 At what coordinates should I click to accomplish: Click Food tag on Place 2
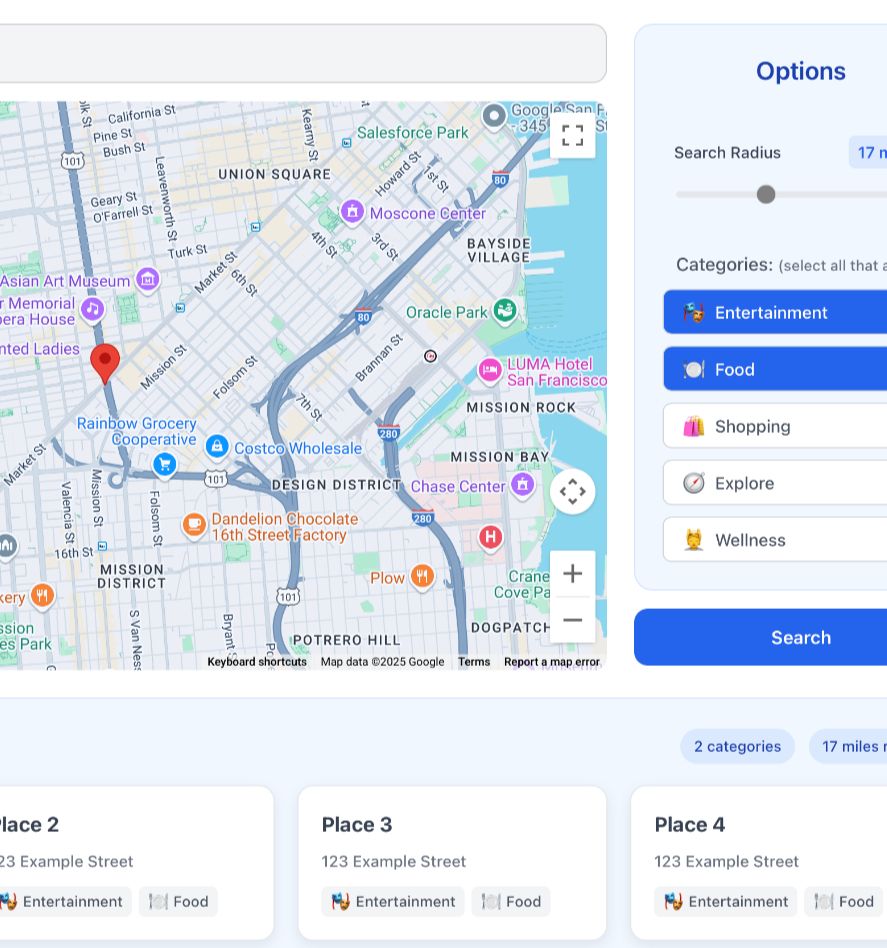coord(178,901)
